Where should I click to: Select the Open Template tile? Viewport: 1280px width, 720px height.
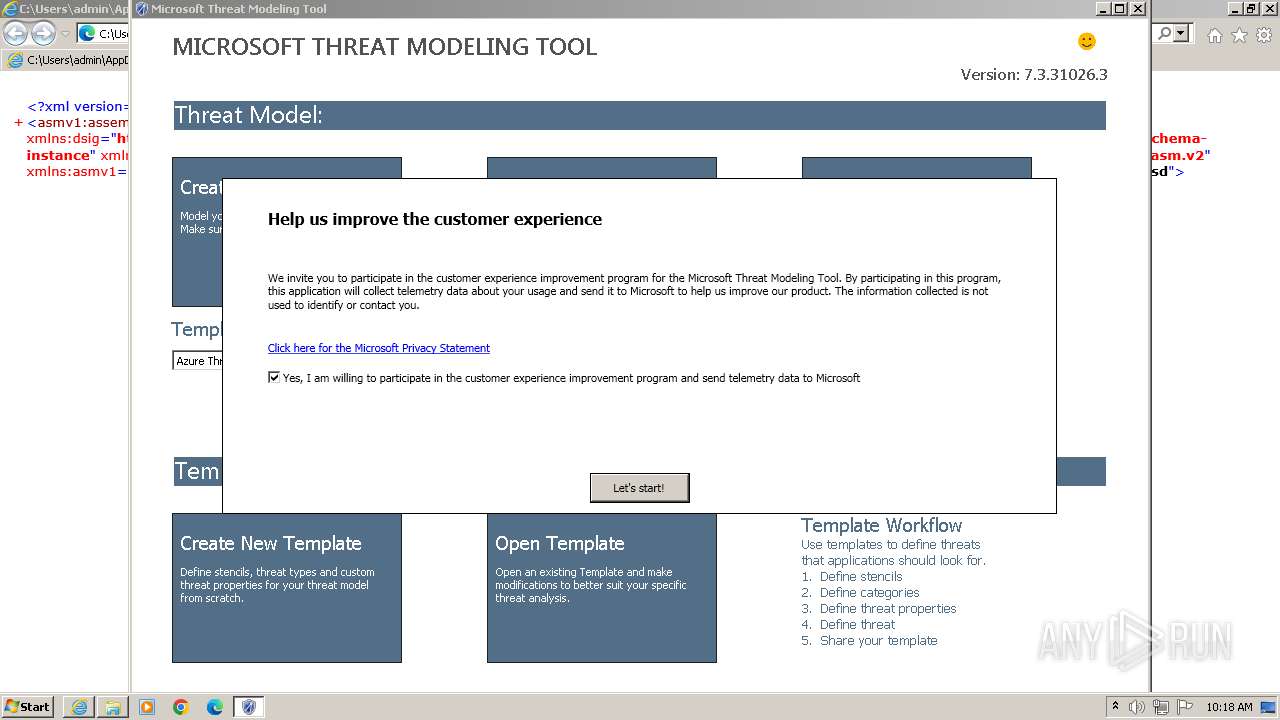pos(602,588)
